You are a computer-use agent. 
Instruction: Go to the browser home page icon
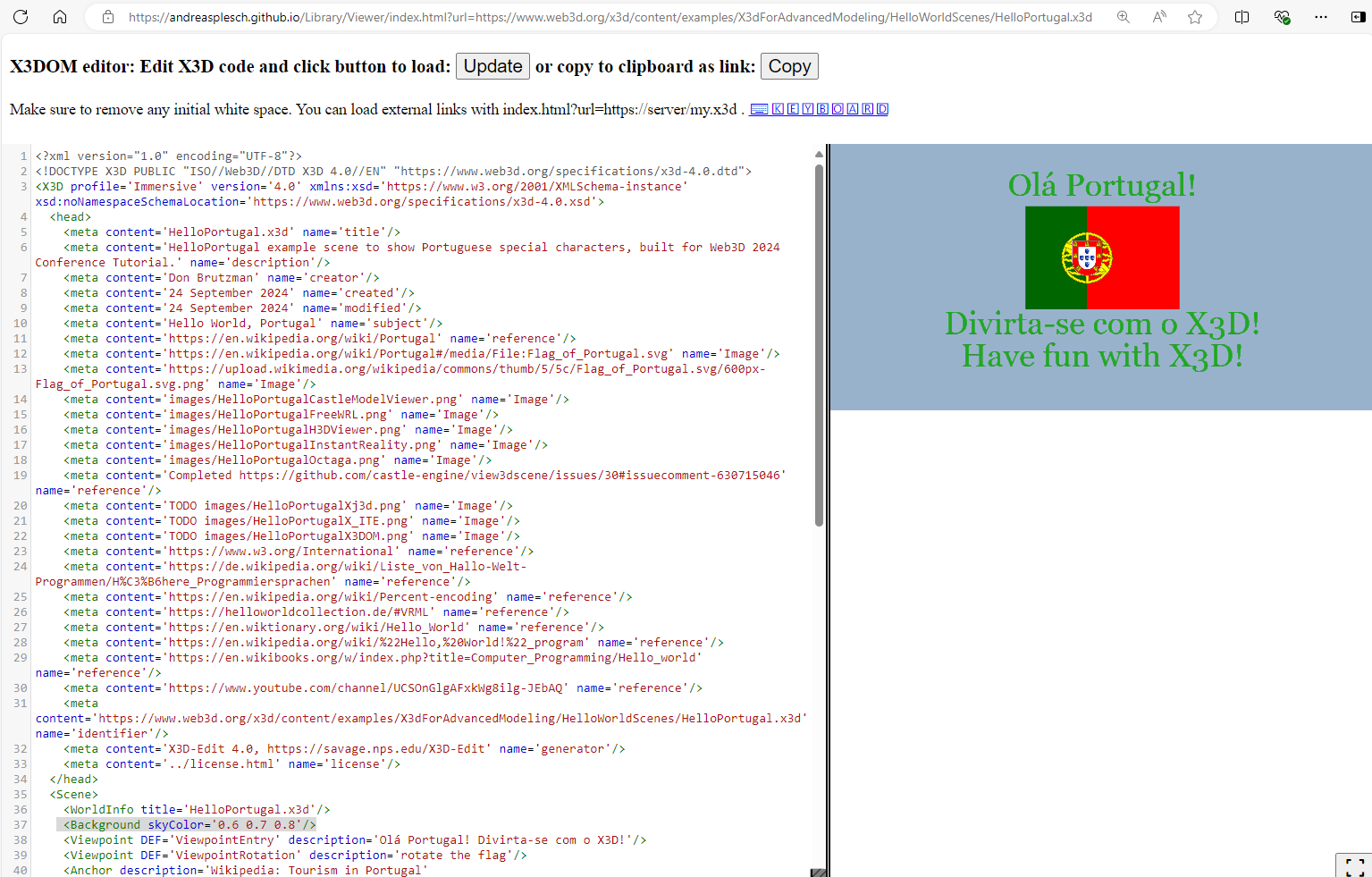[60, 17]
